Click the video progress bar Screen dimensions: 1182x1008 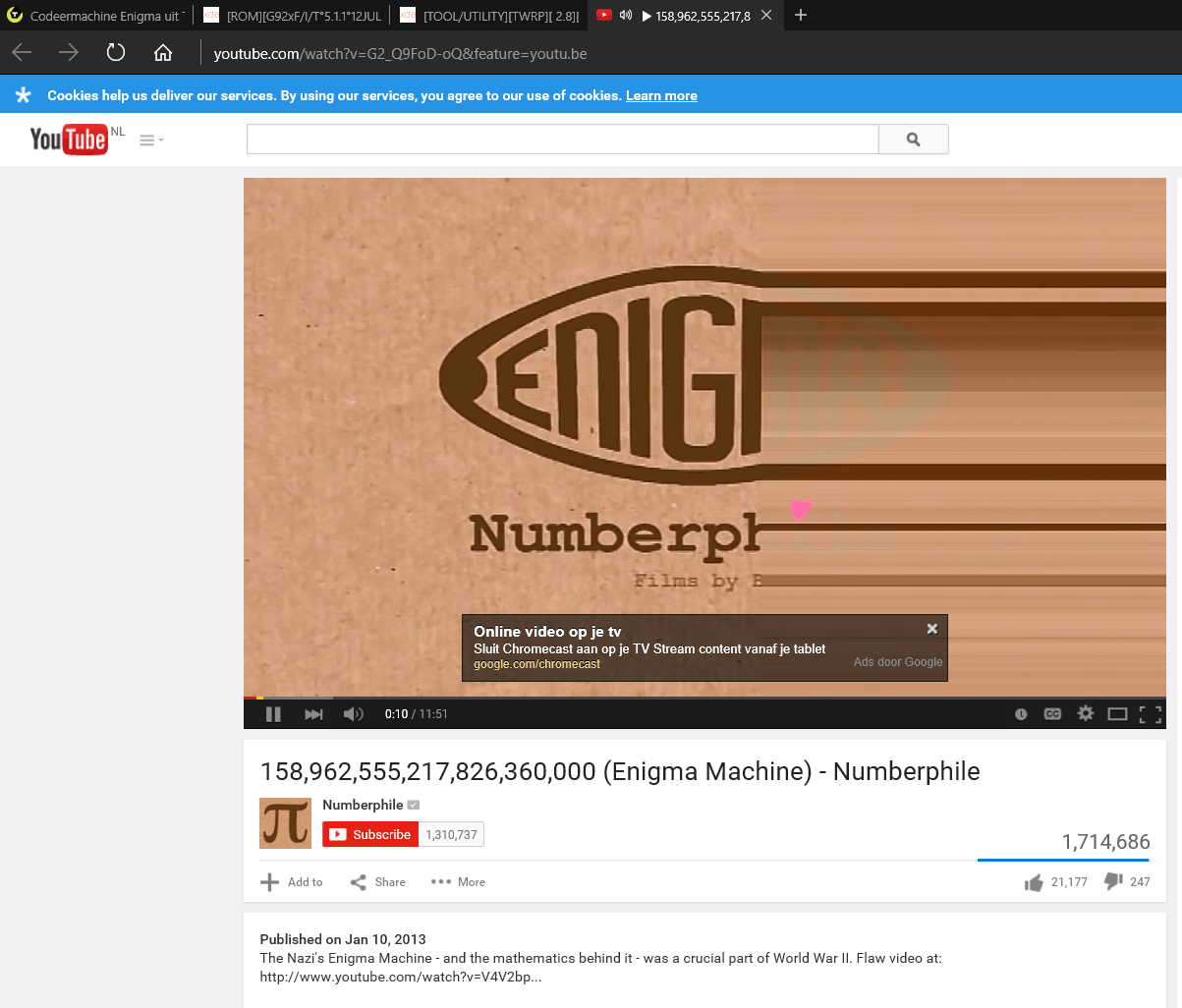704,698
